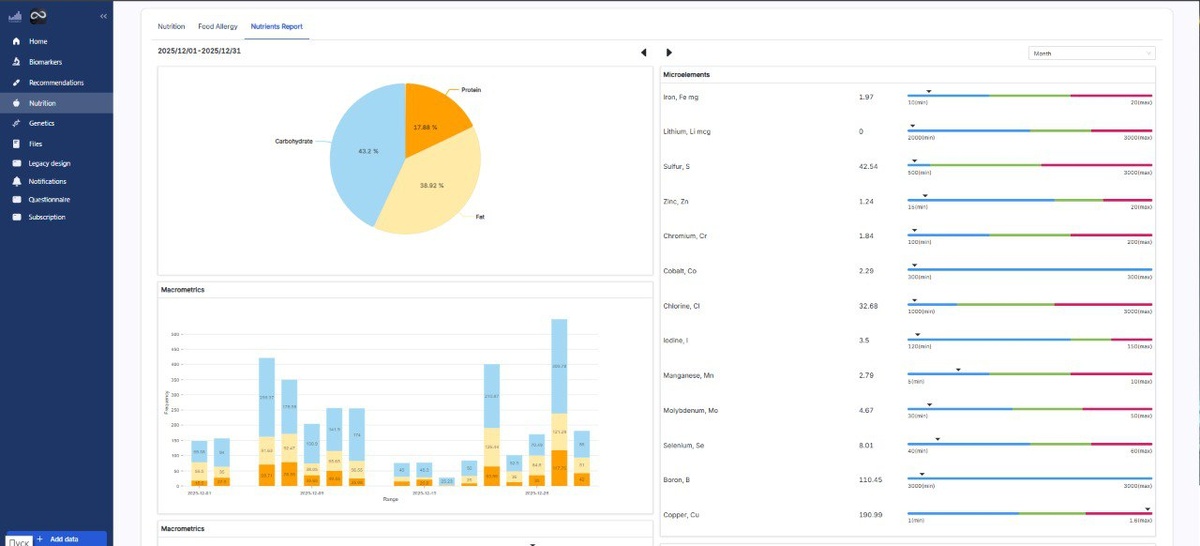This screenshot has height=546, width=1200.
Task: Click the Boron value 110.45
Action: (x=870, y=480)
